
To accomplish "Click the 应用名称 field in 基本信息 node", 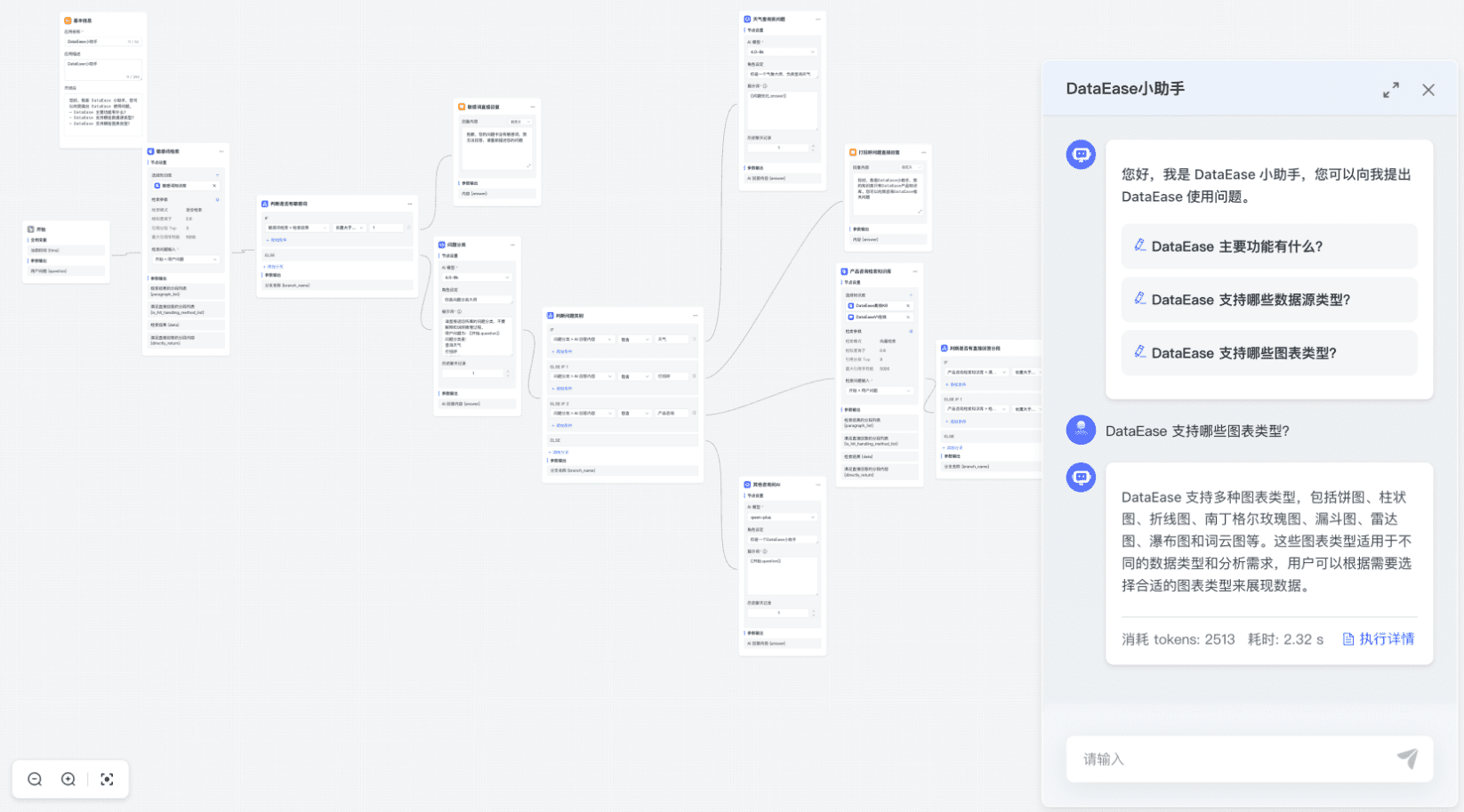I will (102, 42).
